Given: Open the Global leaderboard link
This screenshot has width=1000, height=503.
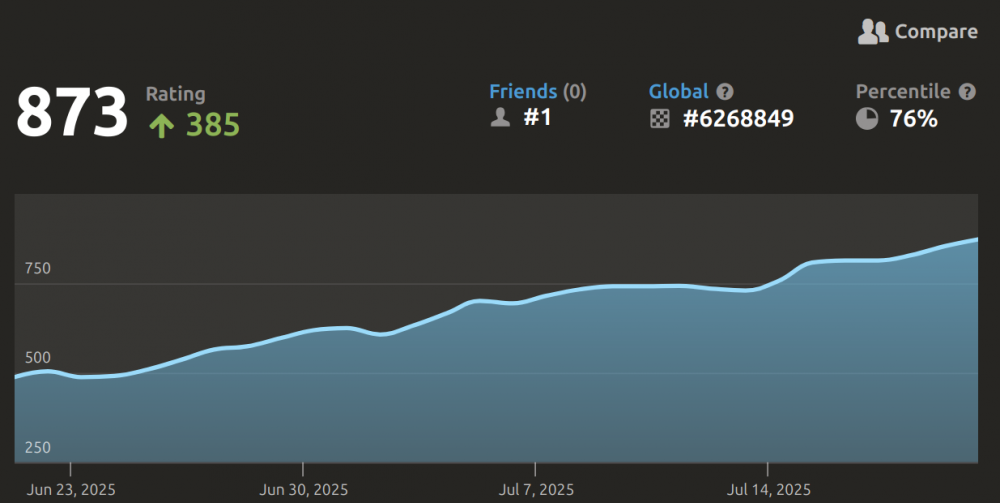Looking at the screenshot, I should coord(679,92).
